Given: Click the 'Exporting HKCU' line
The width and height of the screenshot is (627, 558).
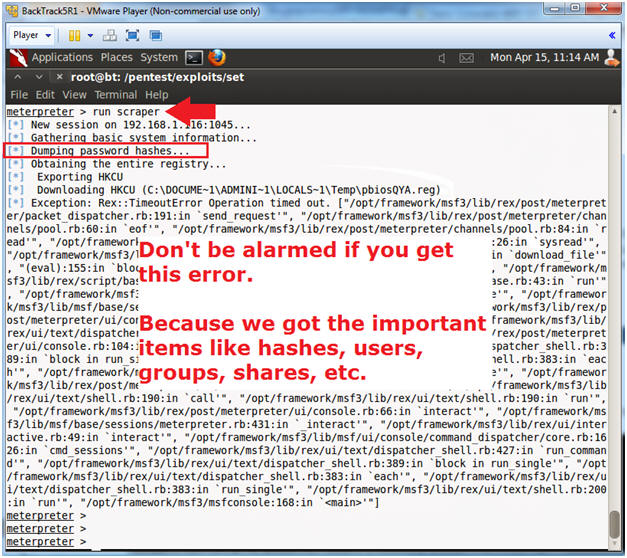Looking at the screenshot, I should click(x=65, y=177).
